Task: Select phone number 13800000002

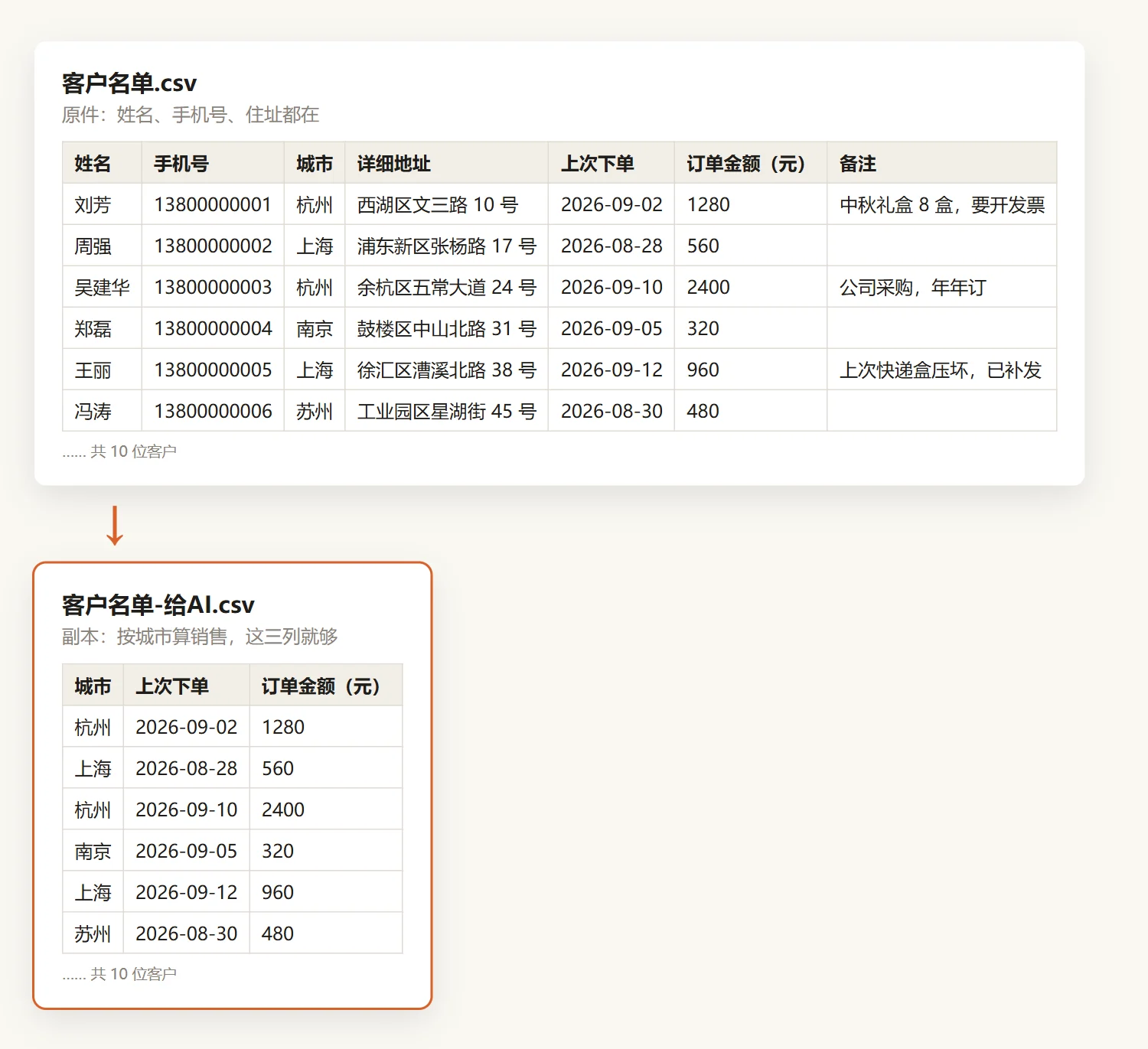Action: [x=213, y=246]
